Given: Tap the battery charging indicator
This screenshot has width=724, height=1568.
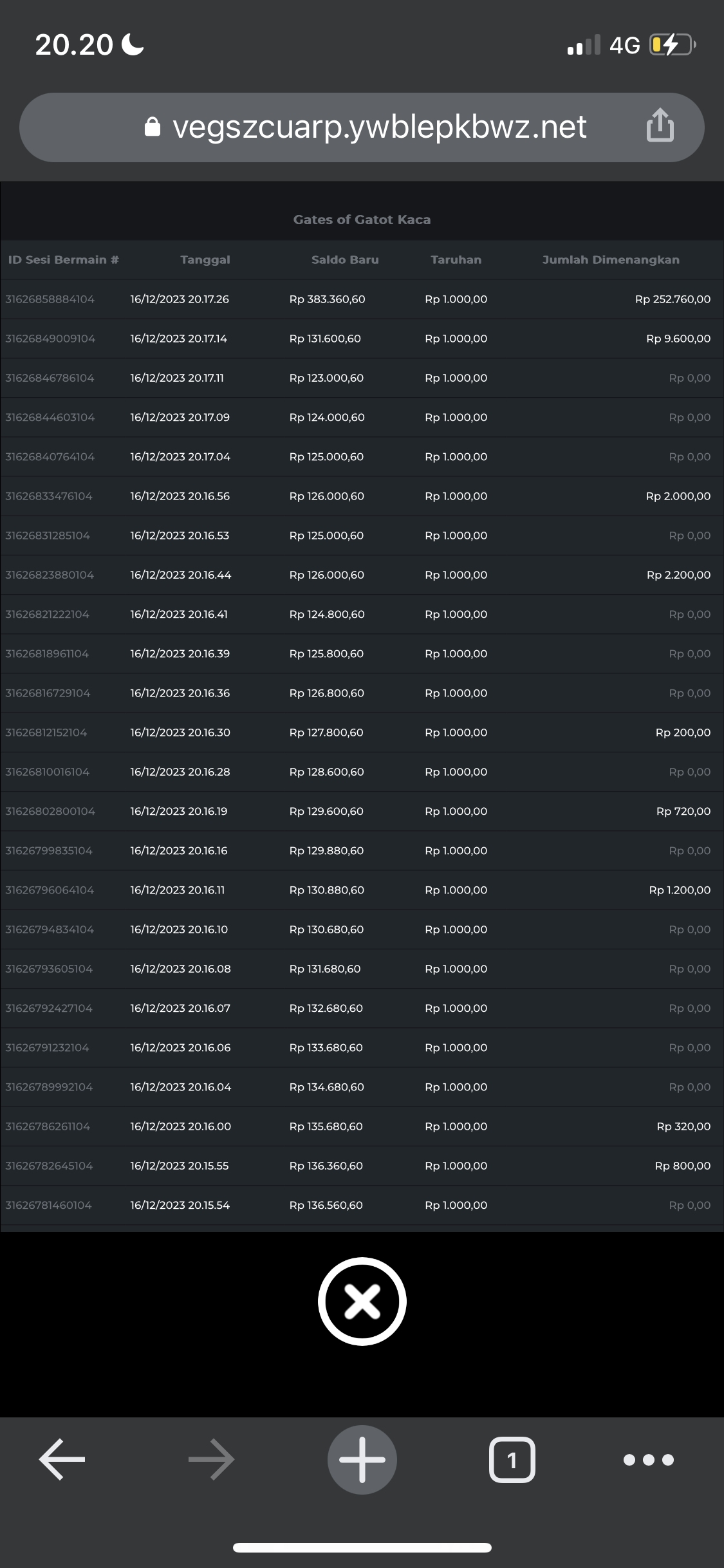Looking at the screenshot, I should [671, 45].
